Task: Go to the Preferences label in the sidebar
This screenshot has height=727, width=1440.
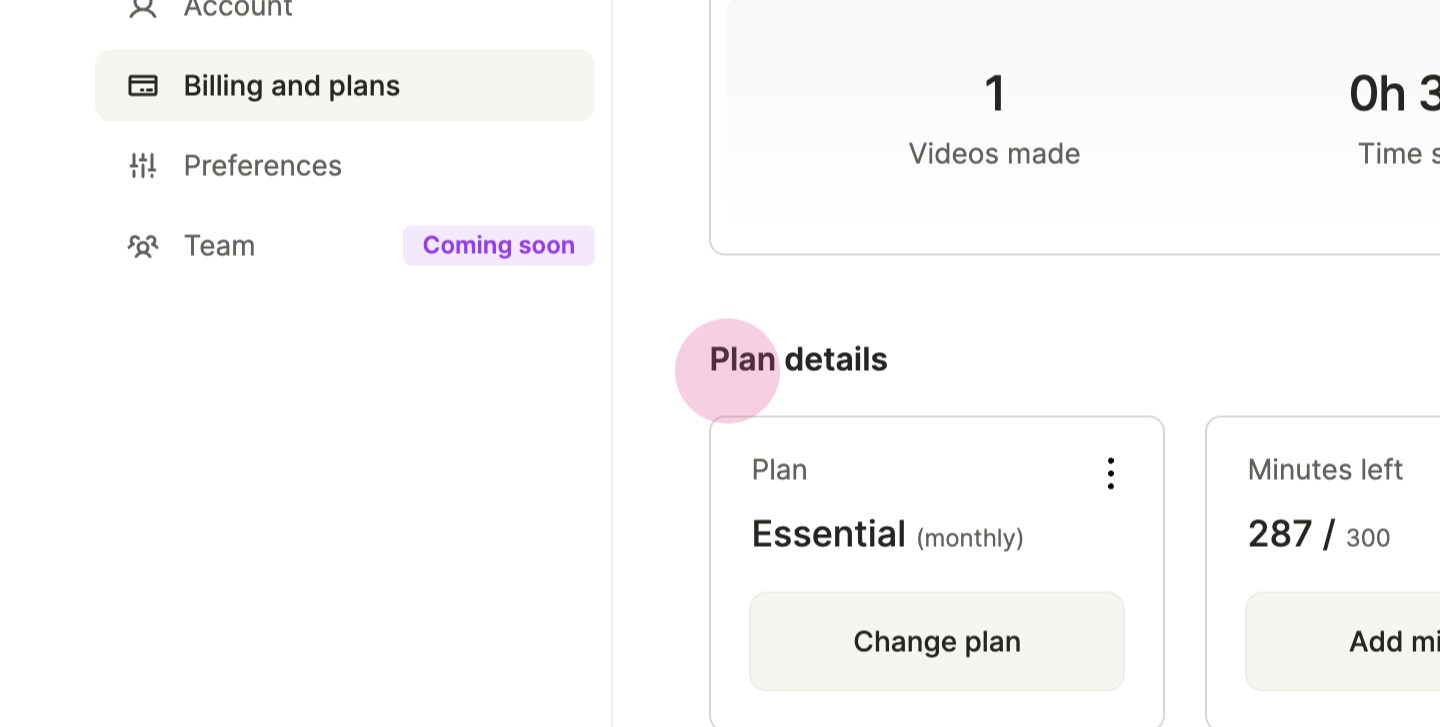Action: pos(263,166)
